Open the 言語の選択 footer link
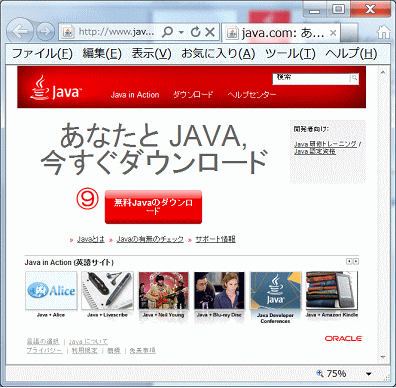This screenshot has width=396, height=388. point(43,341)
